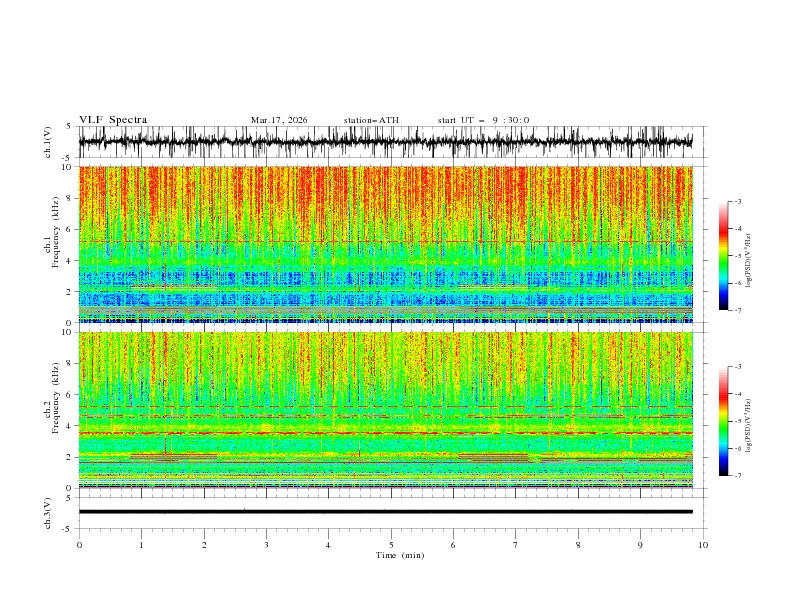792x612 pixels.
Task: Click inside the ch.1 spectrogram panel
Action: tap(386, 244)
